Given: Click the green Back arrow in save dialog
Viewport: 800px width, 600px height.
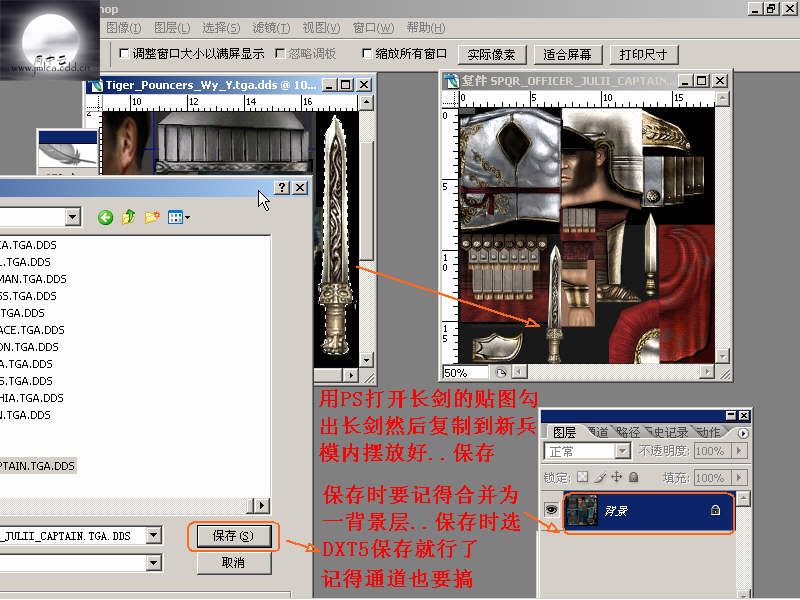Looking at the screenshot, I should pos(105,217).
